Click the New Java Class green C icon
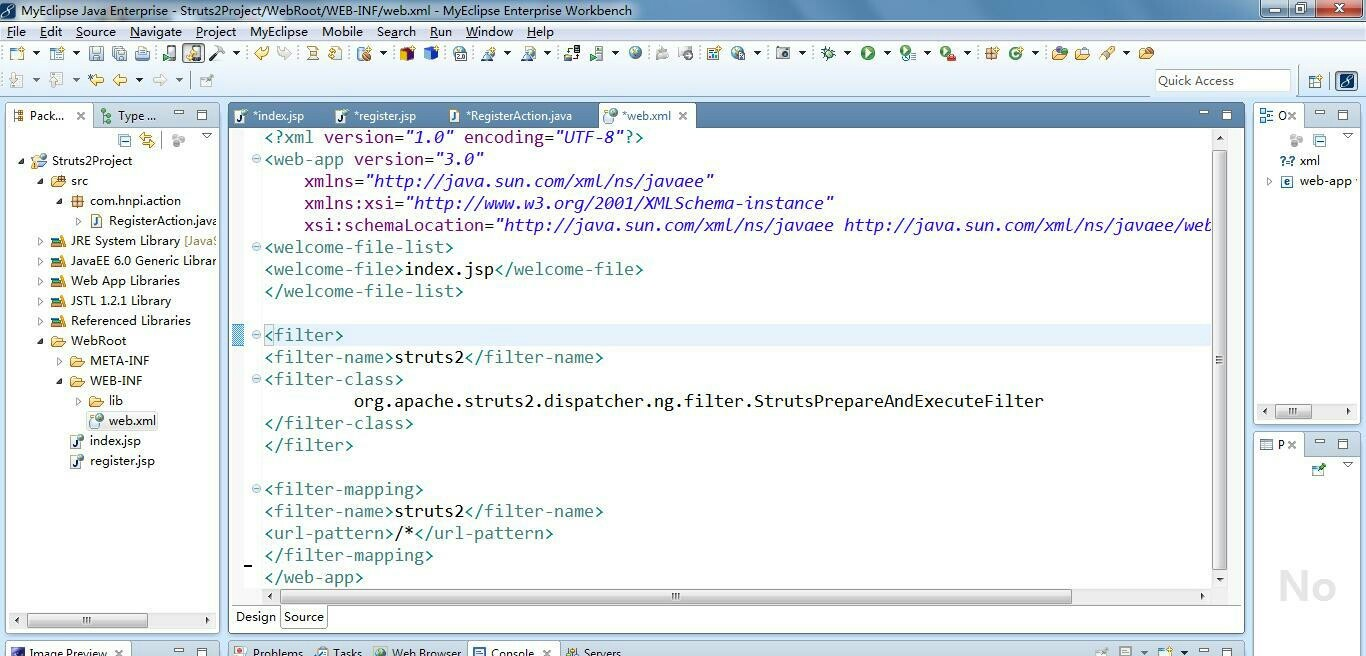1366x656 pixels. click(1016, 53)
